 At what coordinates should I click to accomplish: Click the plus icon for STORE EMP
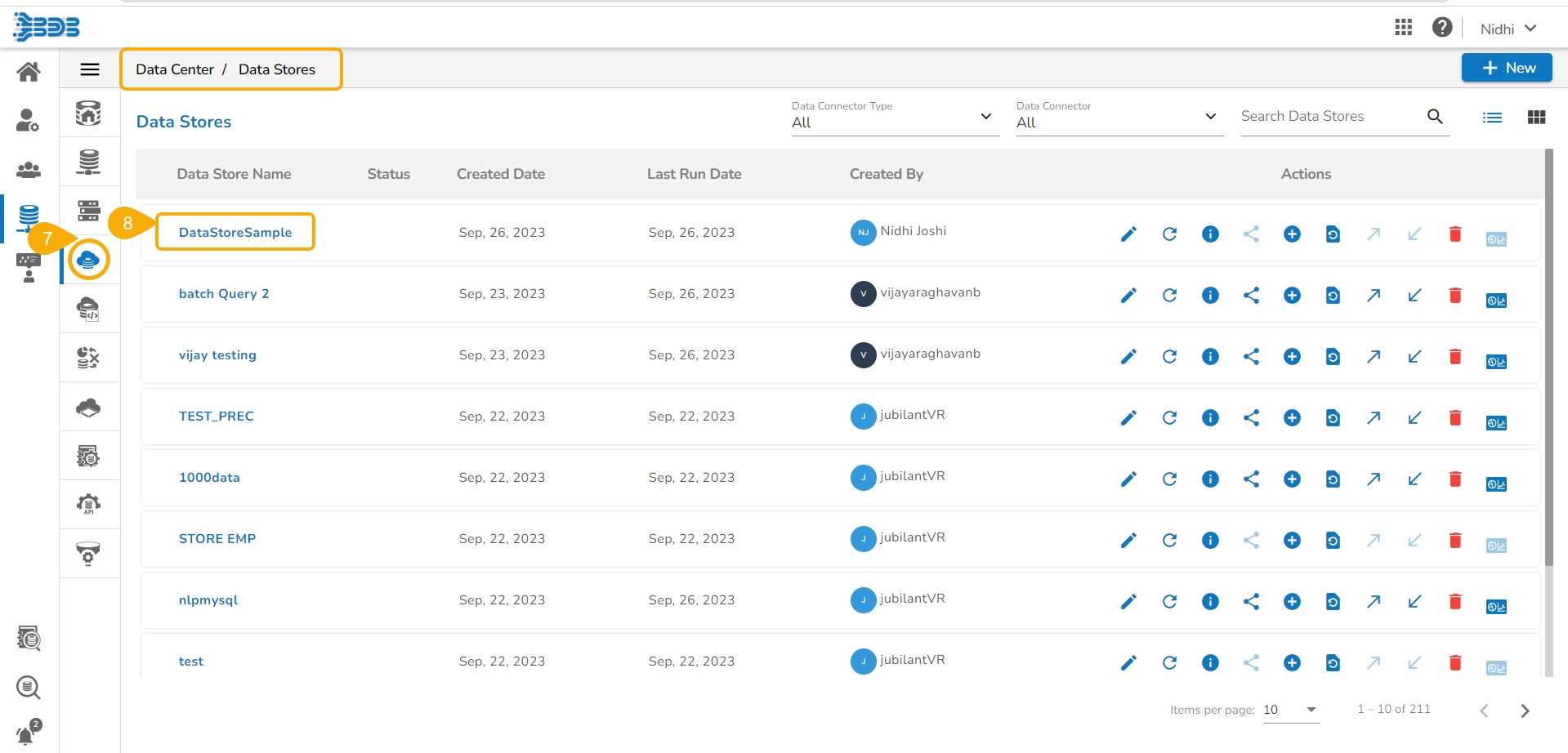coord(1292,541)
